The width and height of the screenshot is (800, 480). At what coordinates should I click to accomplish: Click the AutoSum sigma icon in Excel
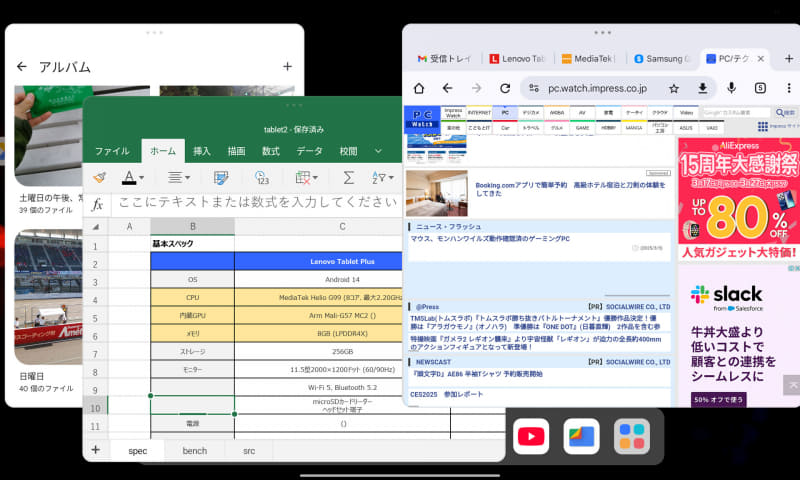click(348, 178)
